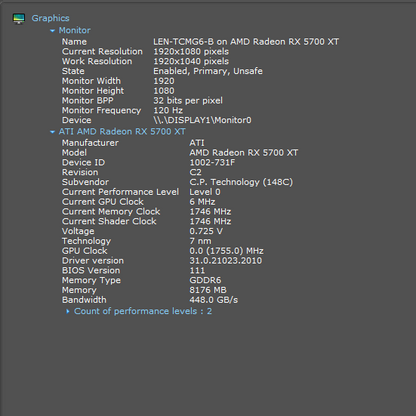Click the Subvendor label
Viewport: 416px width, 416px height.
(x=85, y=182)
